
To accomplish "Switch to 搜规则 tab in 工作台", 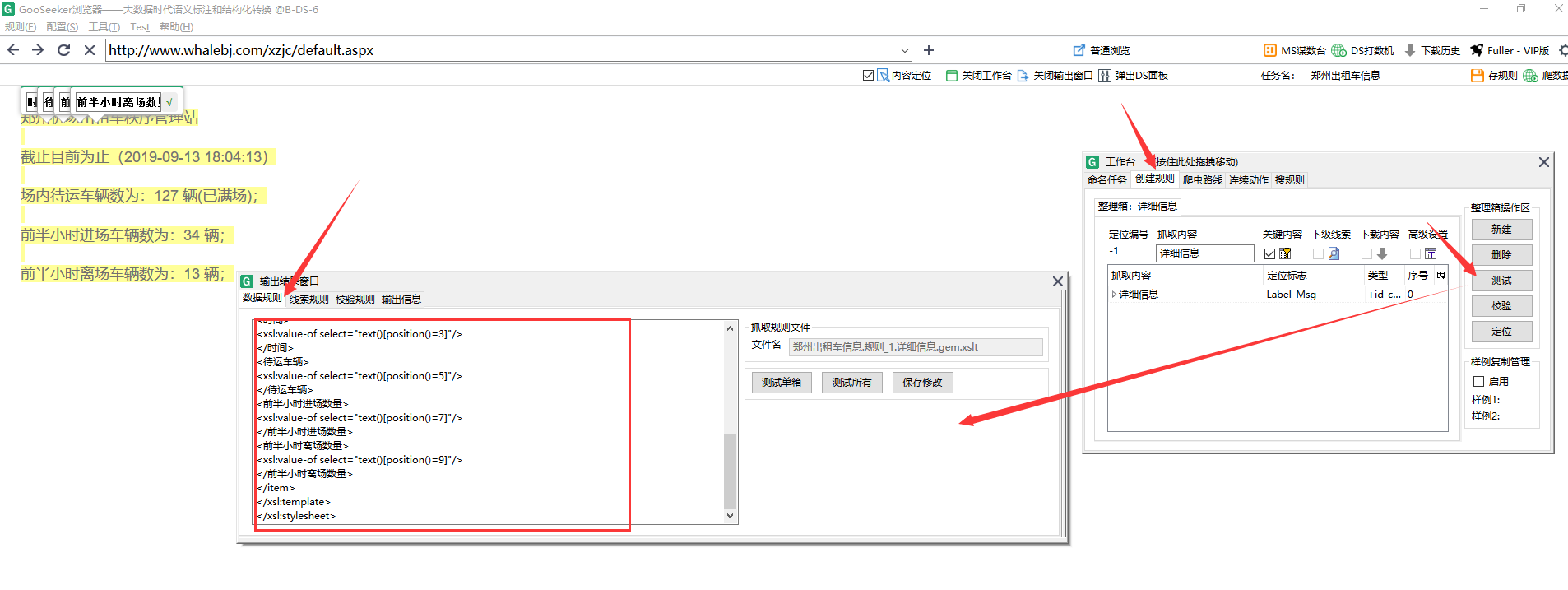I will (x=1290, y=179).
